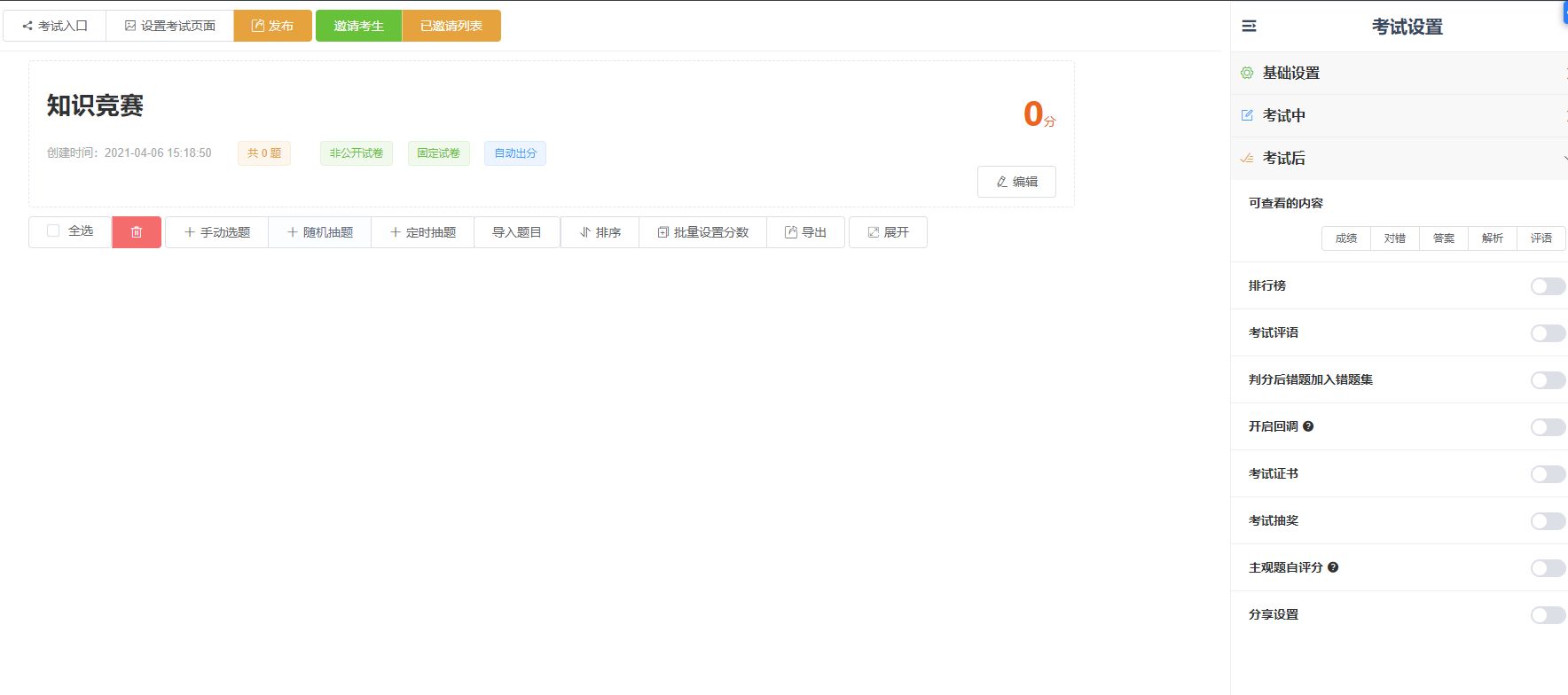Viewport: 1568px width, 695px height.
Task: Select 对错 in viewable content options
Action: pyautogui.click(x=1395, y=238)
